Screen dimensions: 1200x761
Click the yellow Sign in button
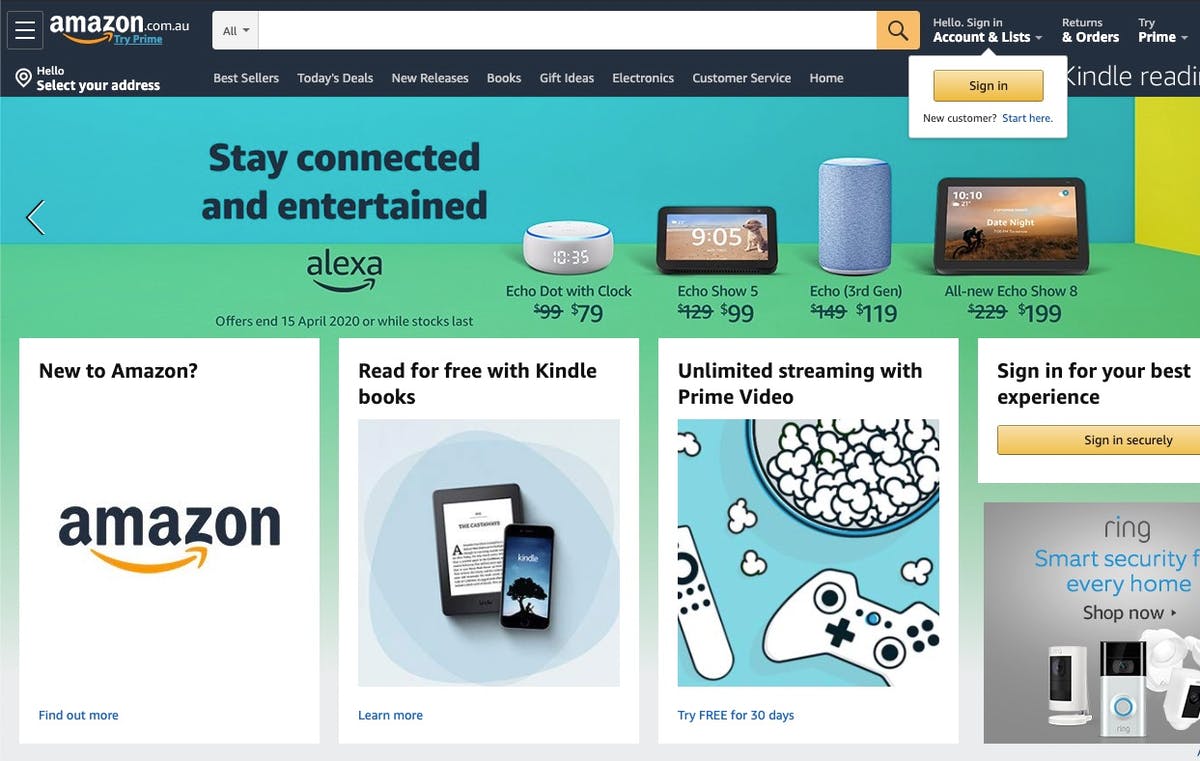[x=988, y=86]
